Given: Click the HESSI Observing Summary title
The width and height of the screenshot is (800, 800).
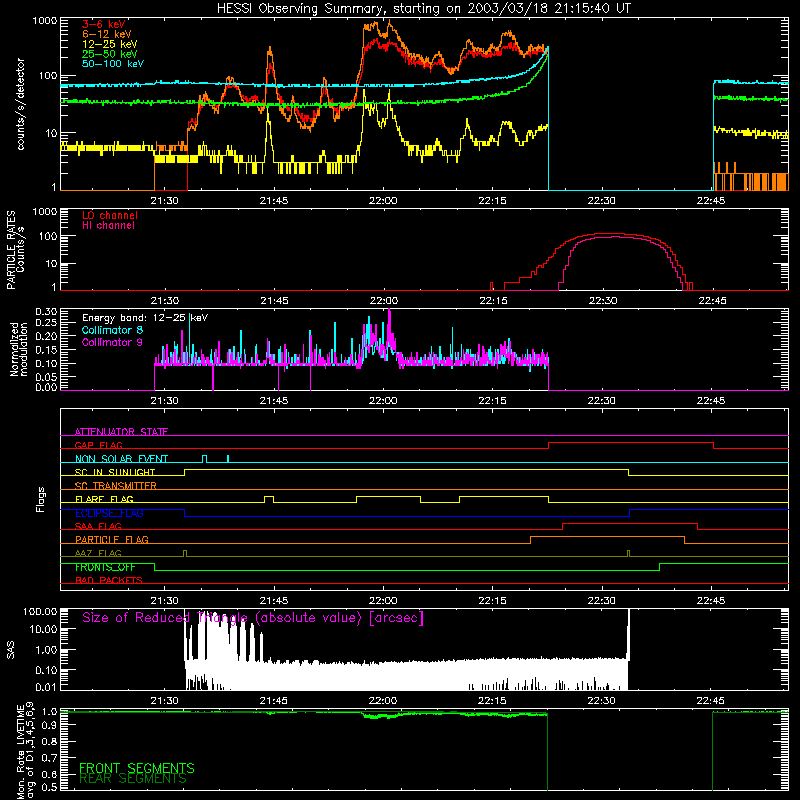Looking at the screenshot, I should pyautogui.click(x=423, y=8).
